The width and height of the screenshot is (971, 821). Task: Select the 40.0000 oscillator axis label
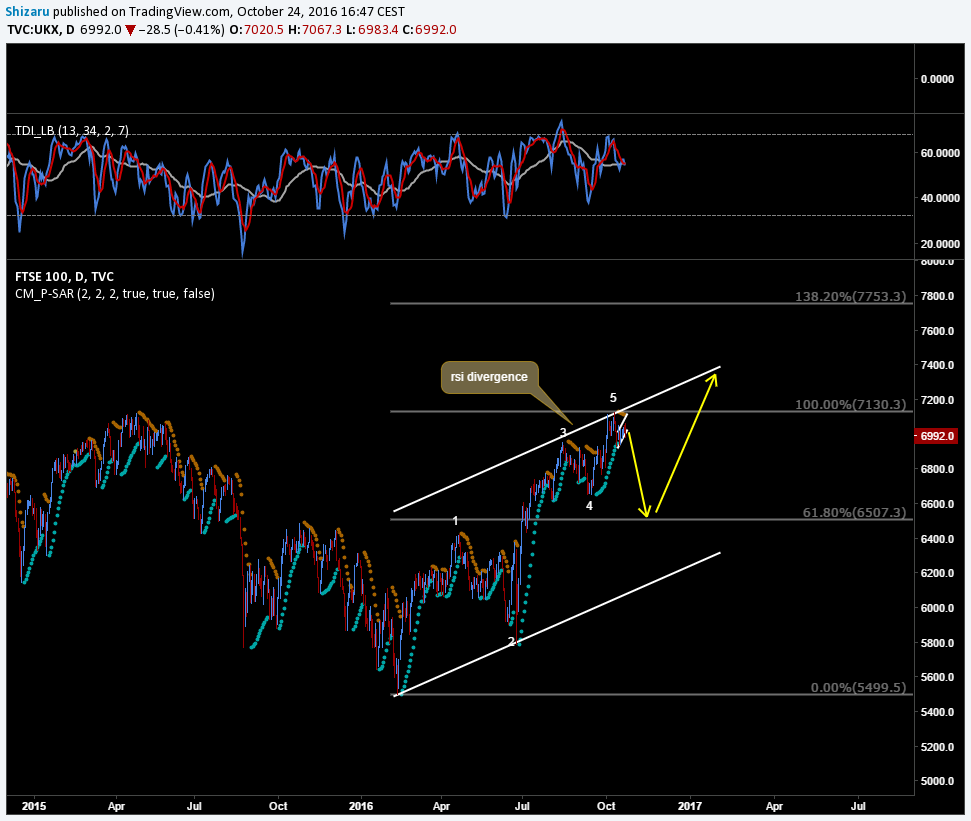pyautogui.click(x=940, y=198)
